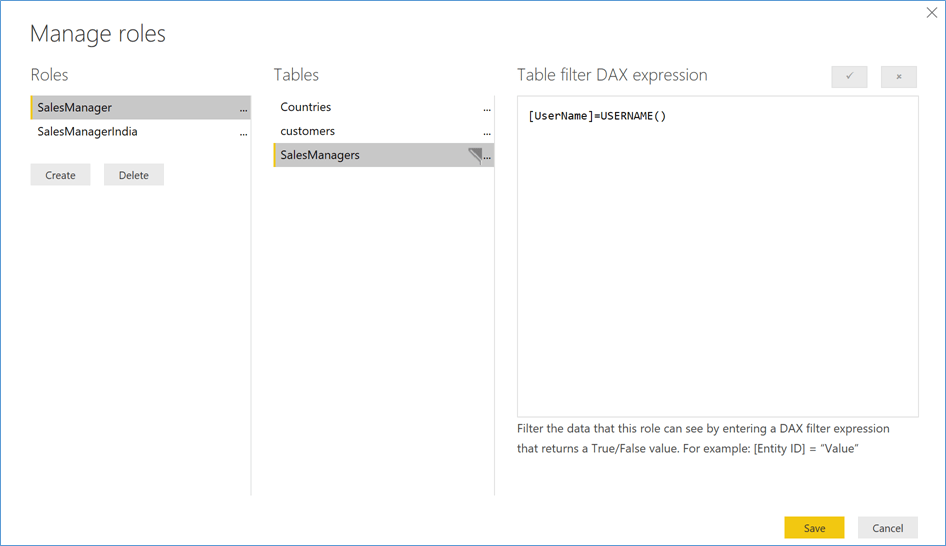Close the Manage roles dialog
Viewport: 946px width, 546px height.
click(x=932, y=12)
